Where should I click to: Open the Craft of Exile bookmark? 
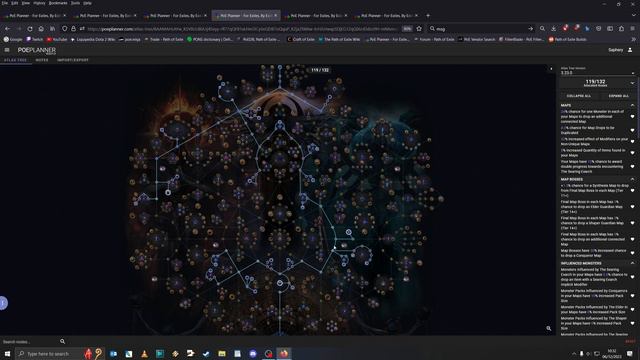[301, 40]
